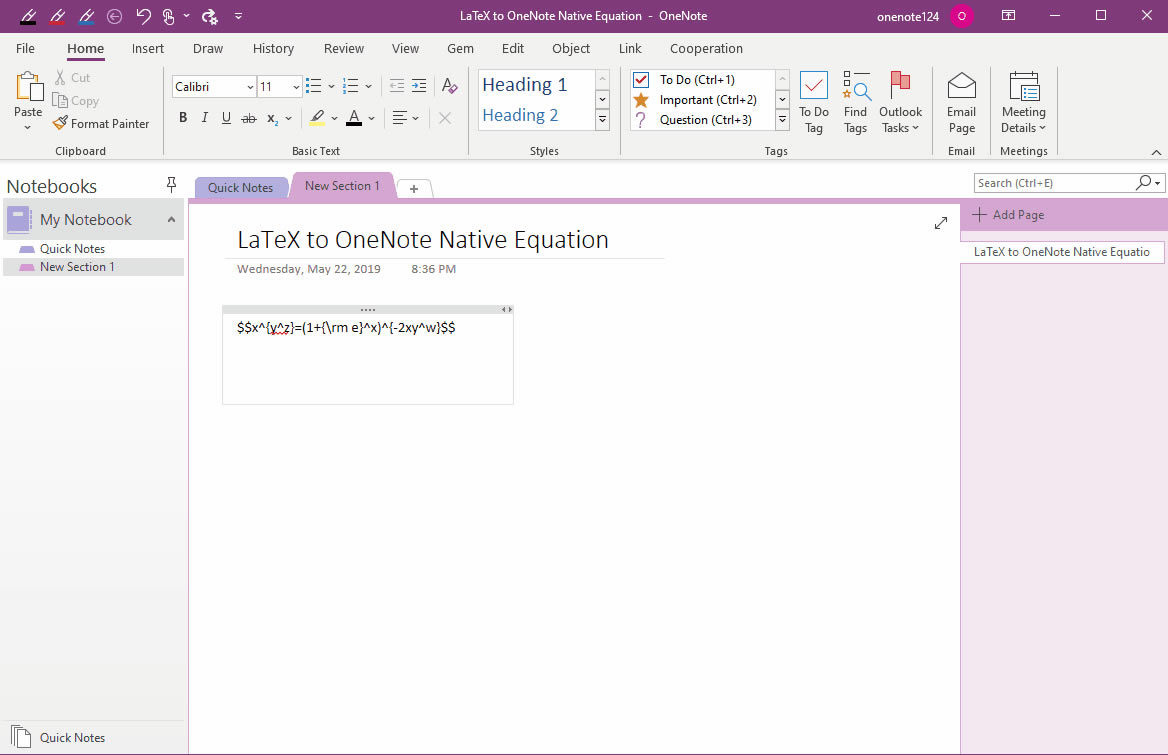
Task: Apply italic formatting
Action: pos(204,117)
